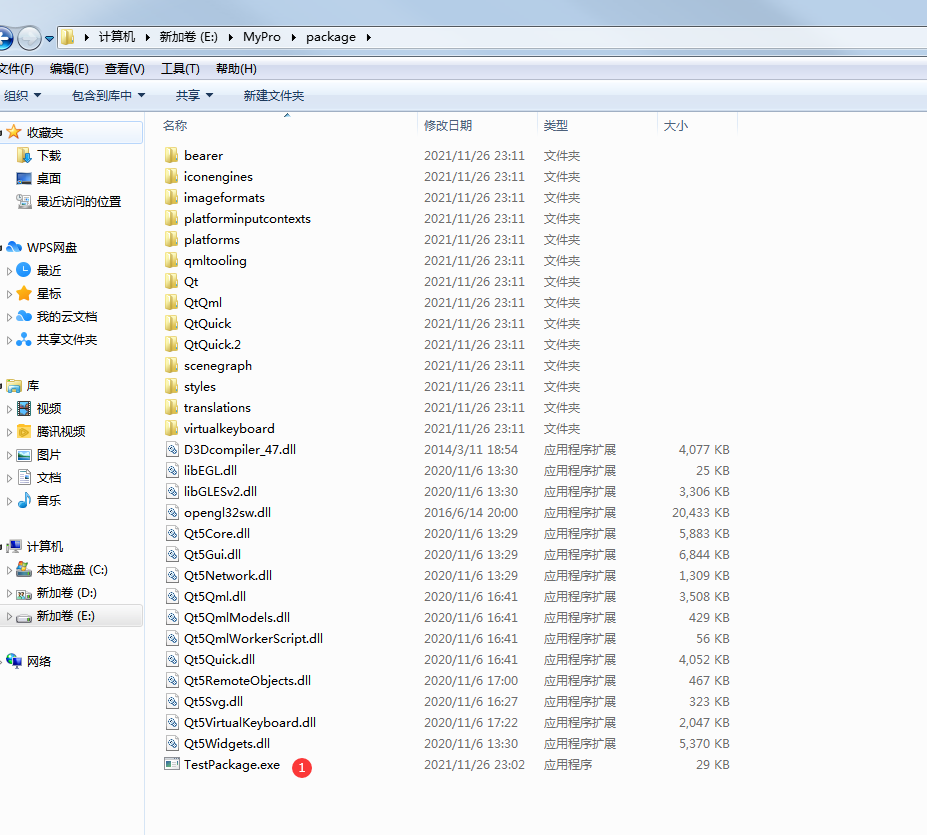Click the WPS网盘 cloud icon
Screen dimensions: 927x835
click(x=14, y=247)
